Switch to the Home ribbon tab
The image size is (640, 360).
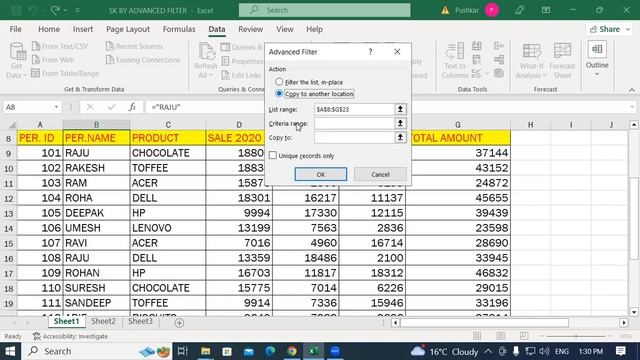pos(49,29)
